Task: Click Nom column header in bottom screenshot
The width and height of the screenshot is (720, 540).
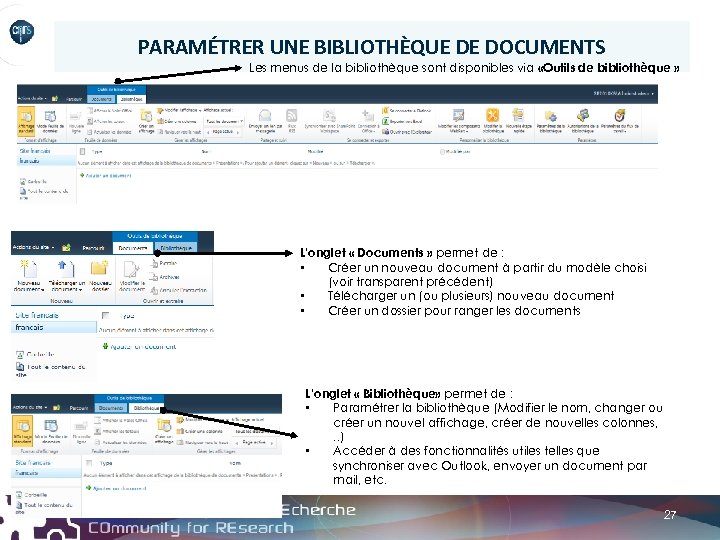Action: pos(235,463)
